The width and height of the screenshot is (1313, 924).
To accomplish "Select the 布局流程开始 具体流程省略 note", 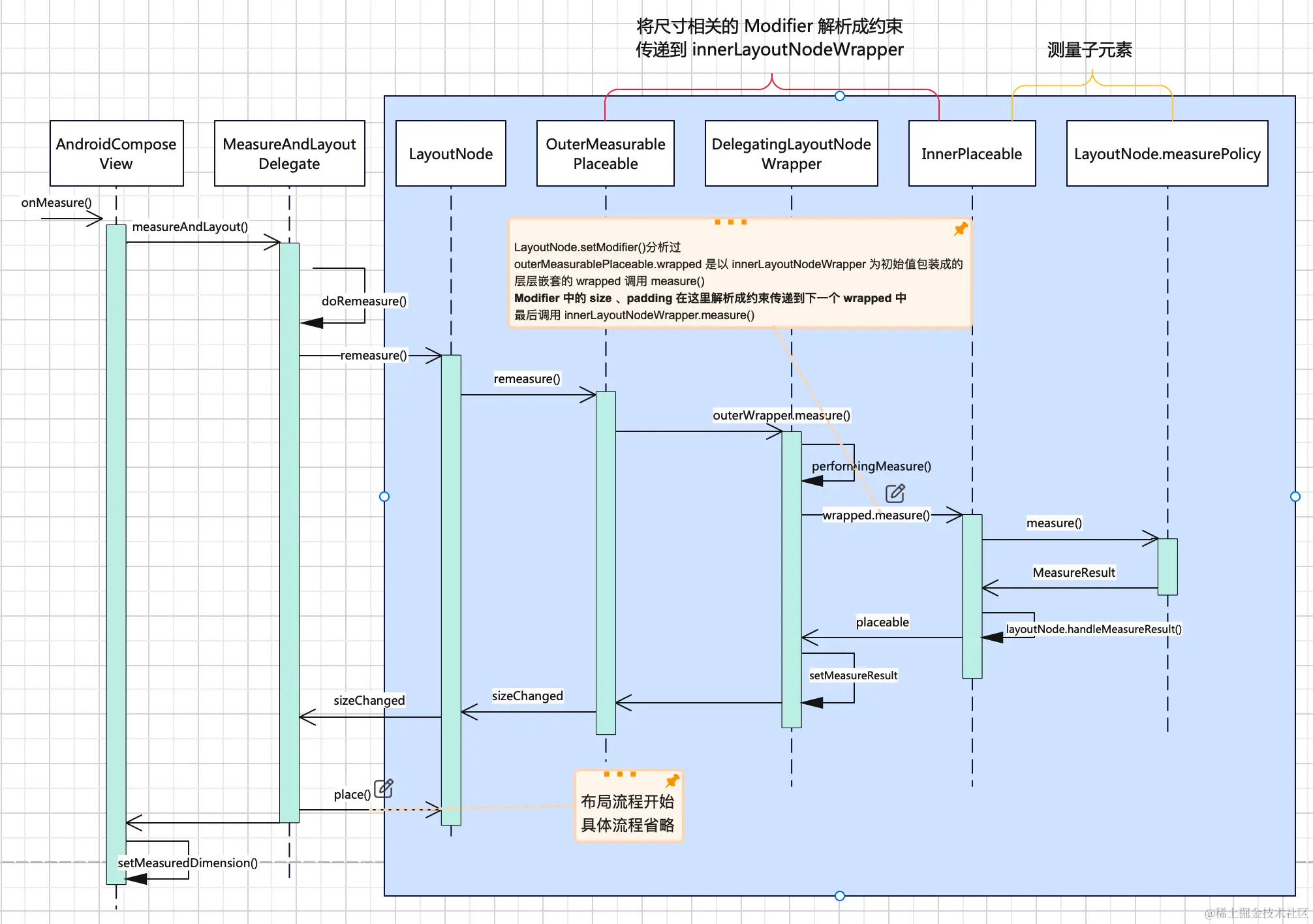I will [x=628, y=806].
